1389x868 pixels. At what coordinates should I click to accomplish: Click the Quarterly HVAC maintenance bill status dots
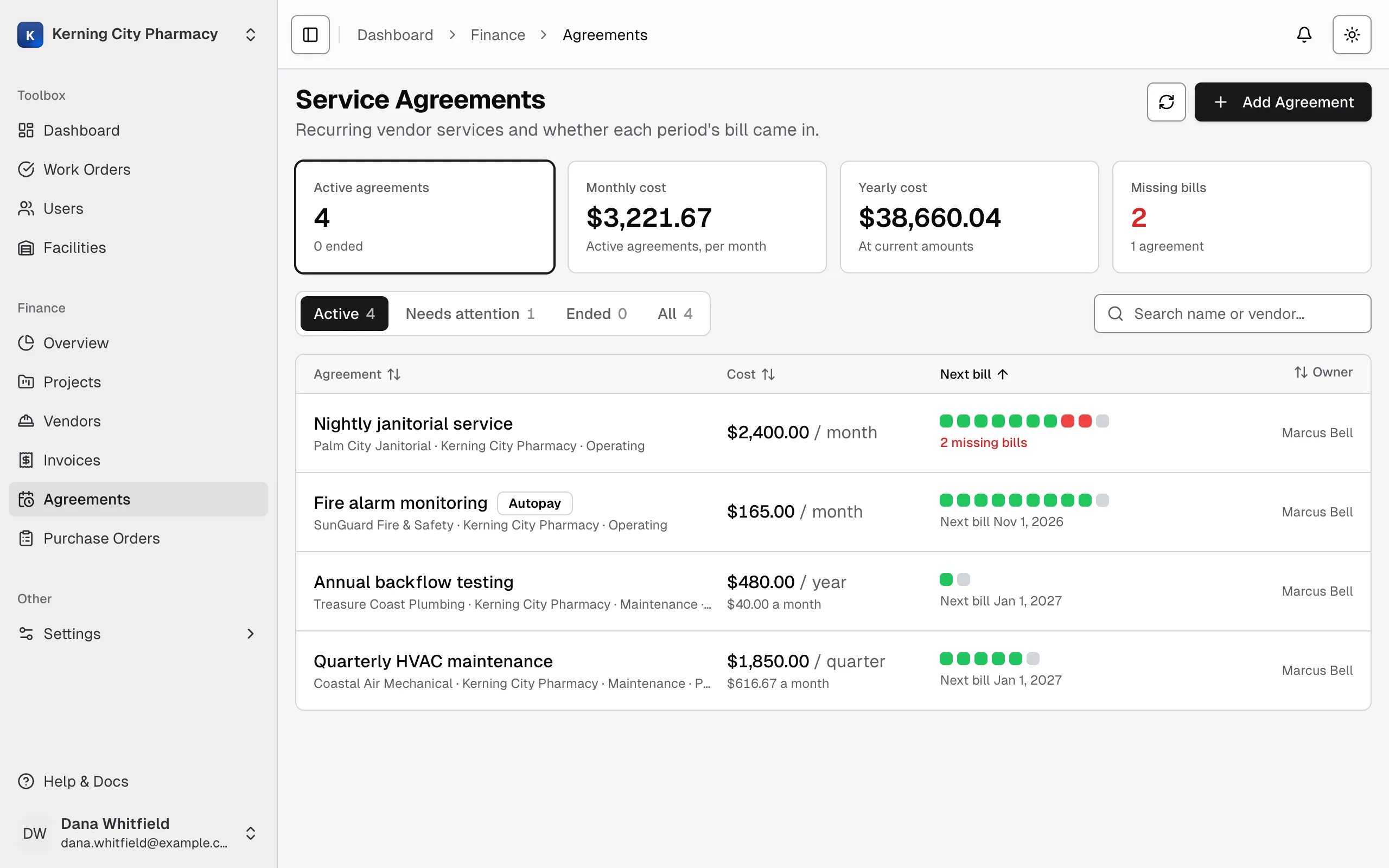[990, 659]
